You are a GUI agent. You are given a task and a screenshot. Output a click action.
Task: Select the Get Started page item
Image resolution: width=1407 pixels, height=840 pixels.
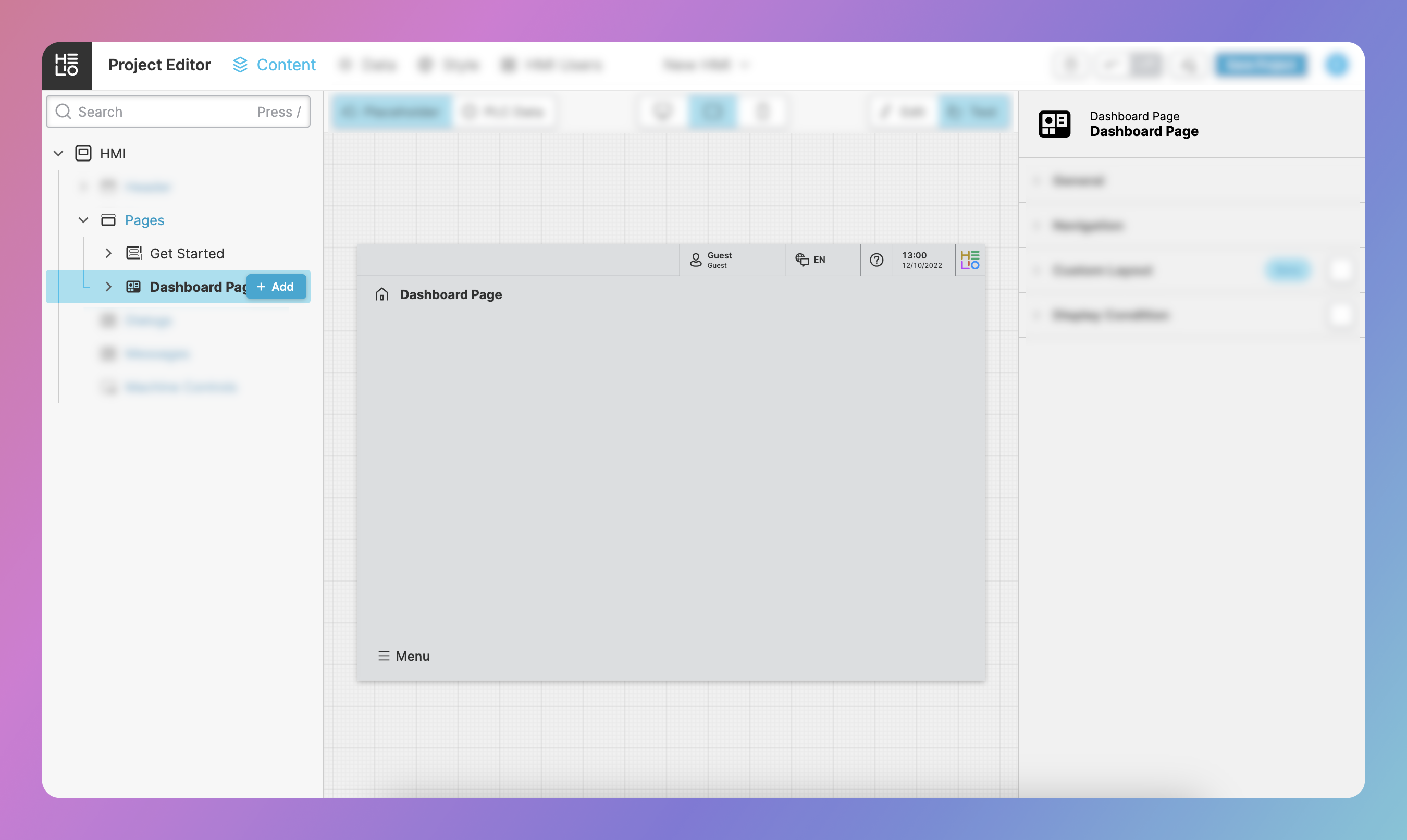tap(187, 254)
